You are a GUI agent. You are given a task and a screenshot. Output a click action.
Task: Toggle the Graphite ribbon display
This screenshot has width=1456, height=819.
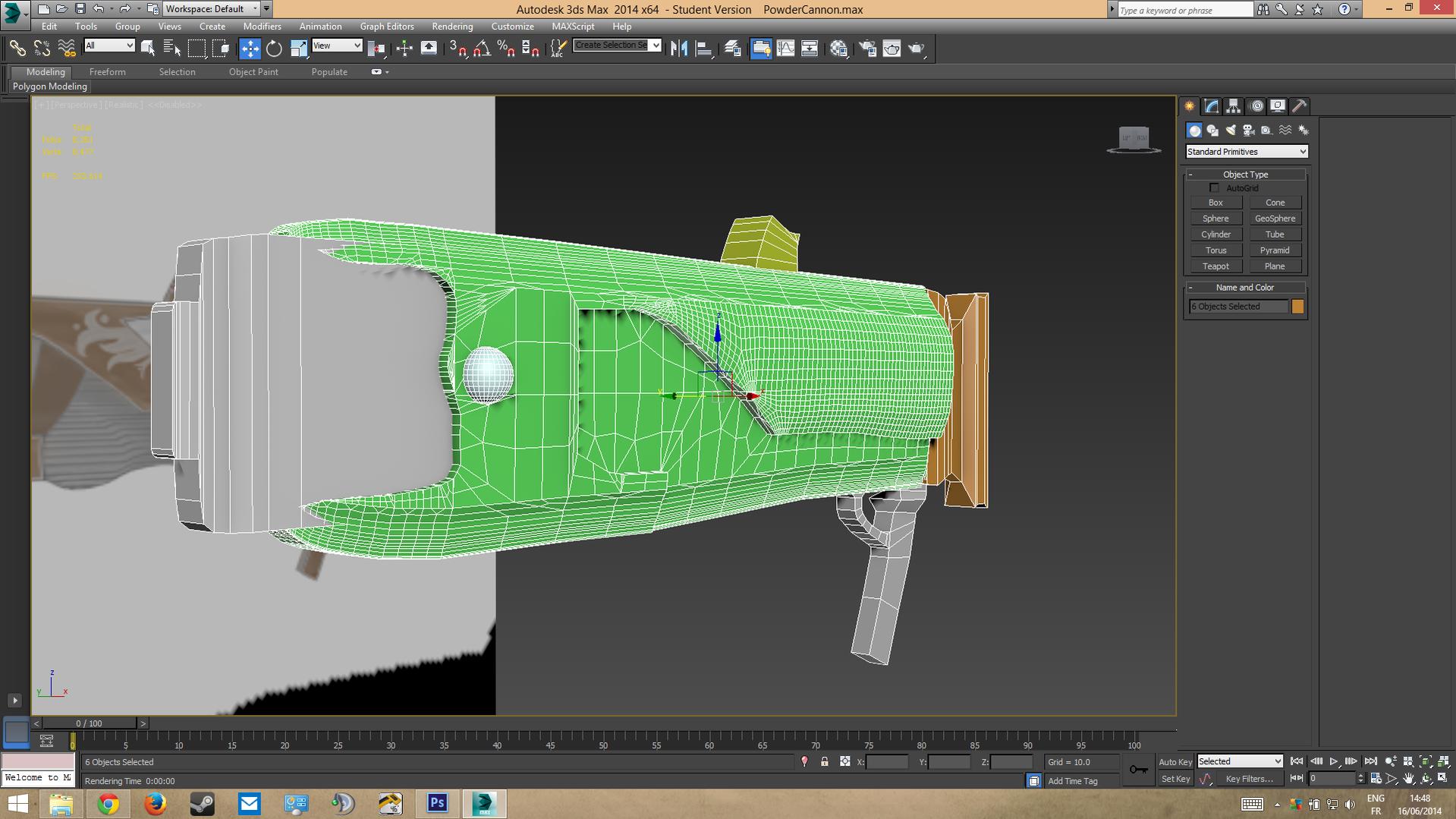coord(760,49)
